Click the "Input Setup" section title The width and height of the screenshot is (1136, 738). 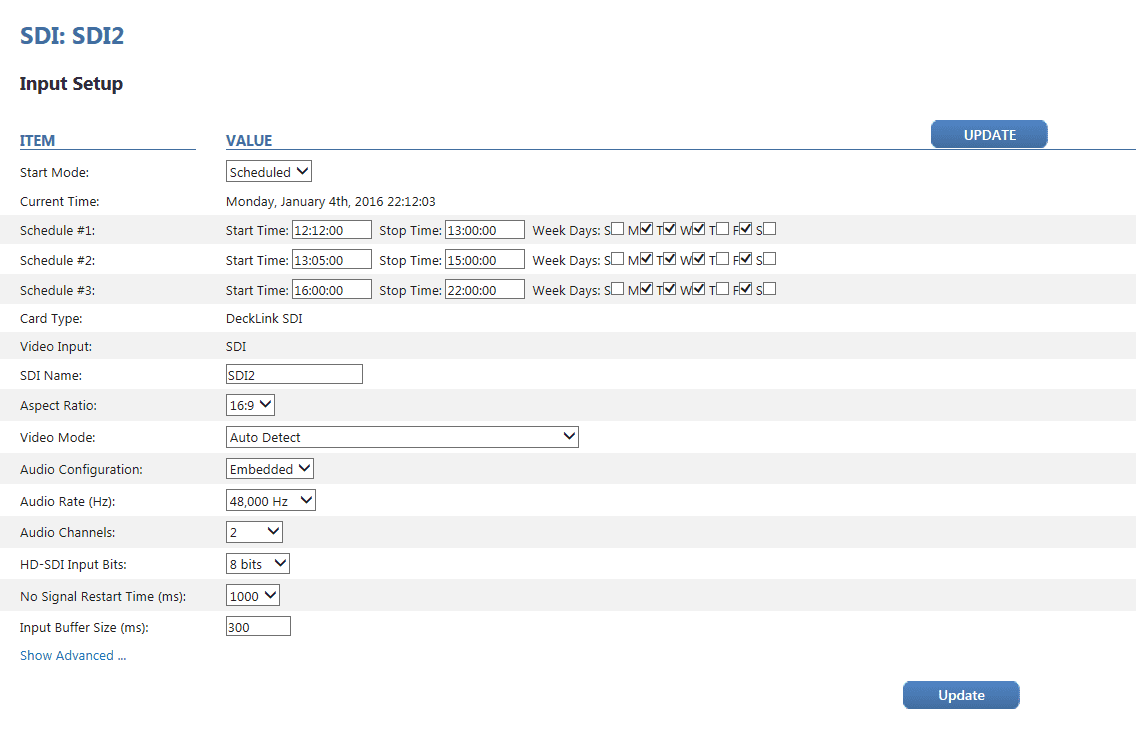pos(71,84)
